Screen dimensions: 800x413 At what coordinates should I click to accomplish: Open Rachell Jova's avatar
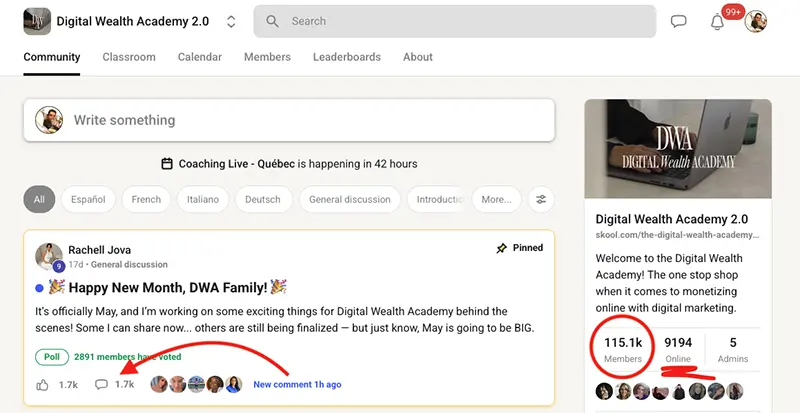(48, 256)
